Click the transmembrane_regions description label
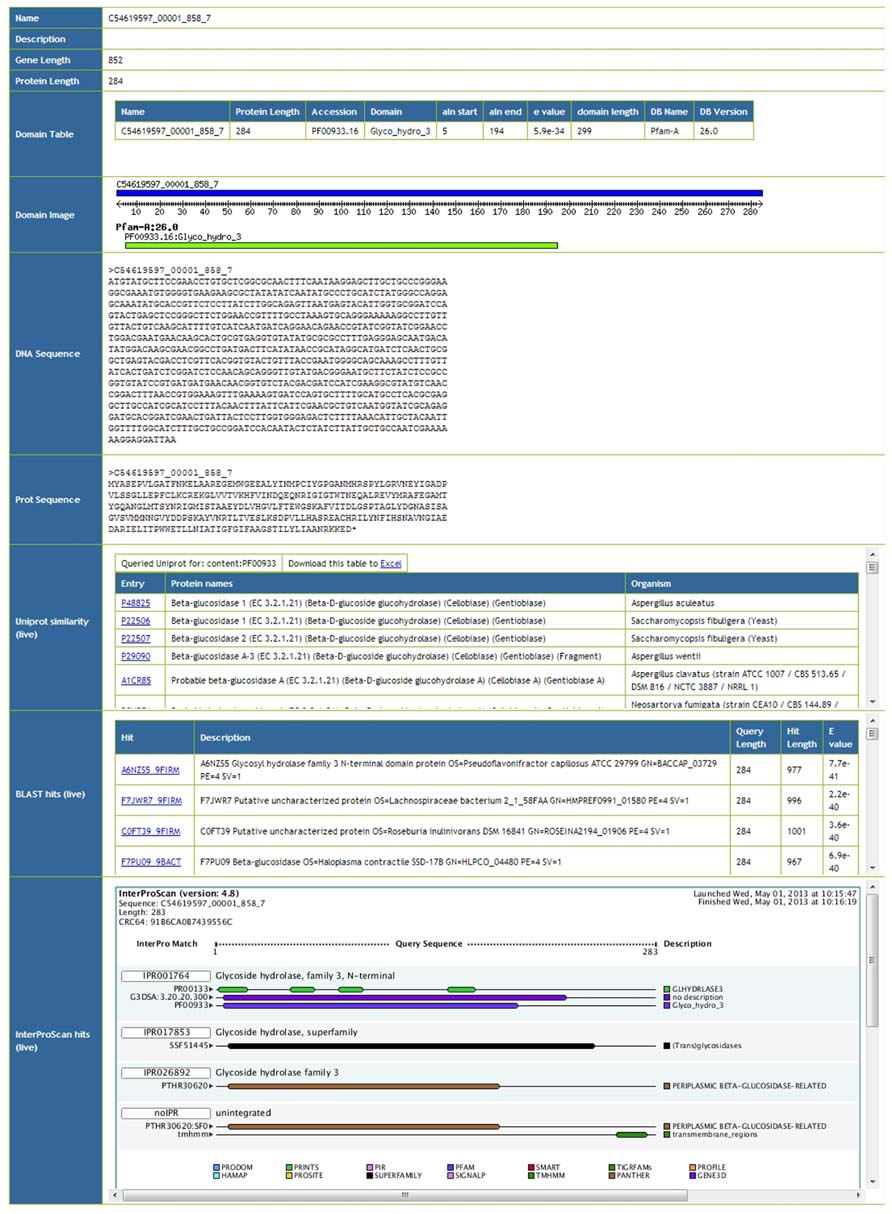This screenshot has height=1214, width=892. [x=715, y=1134]
